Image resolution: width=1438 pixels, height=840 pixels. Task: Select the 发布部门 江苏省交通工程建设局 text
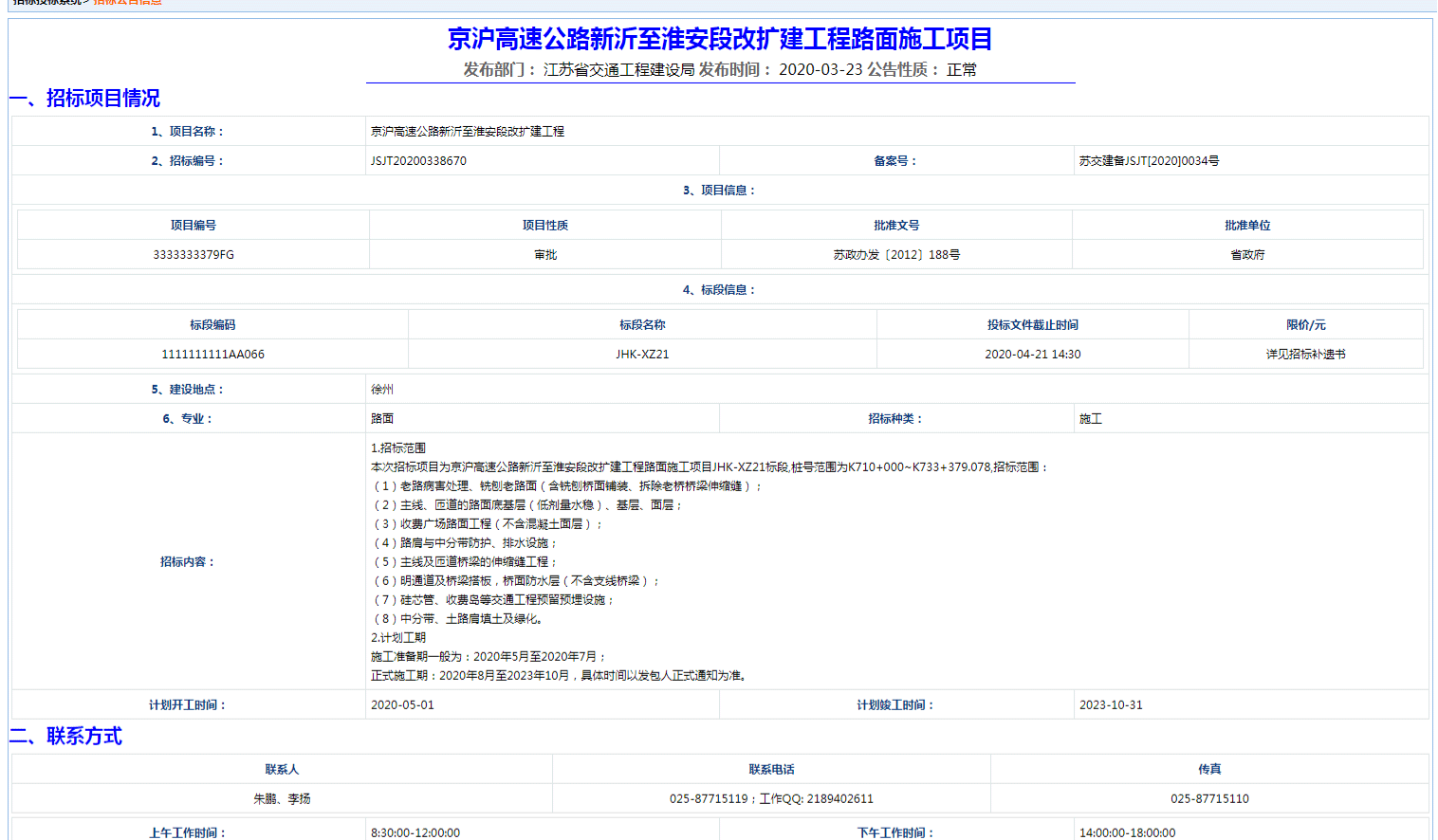pyautogui.click(x=579, y=69)
